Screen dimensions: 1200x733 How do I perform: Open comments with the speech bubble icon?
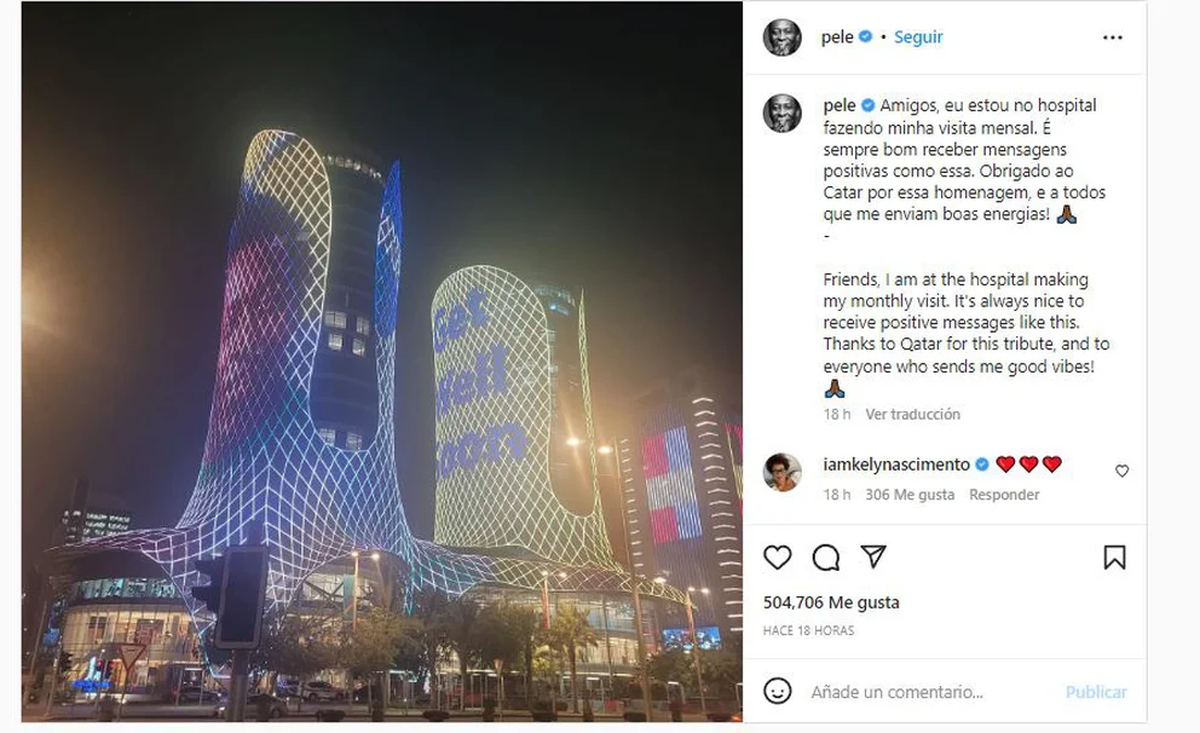(x=826, y=557)
